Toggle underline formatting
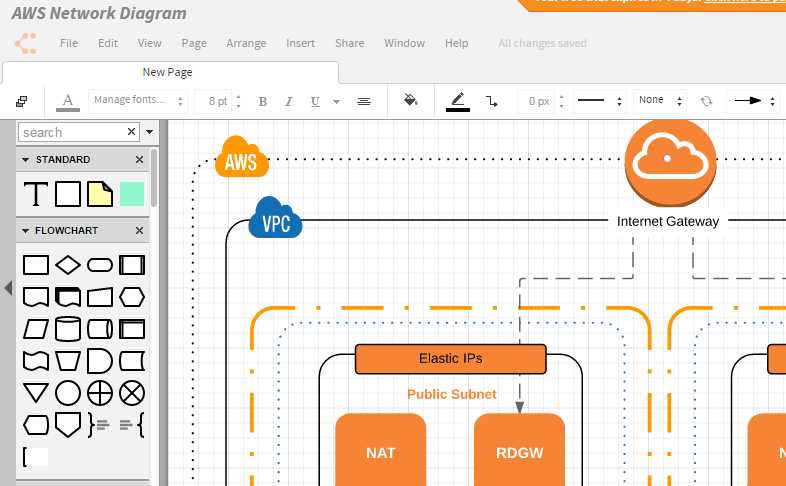 click(x=315, y=102)
